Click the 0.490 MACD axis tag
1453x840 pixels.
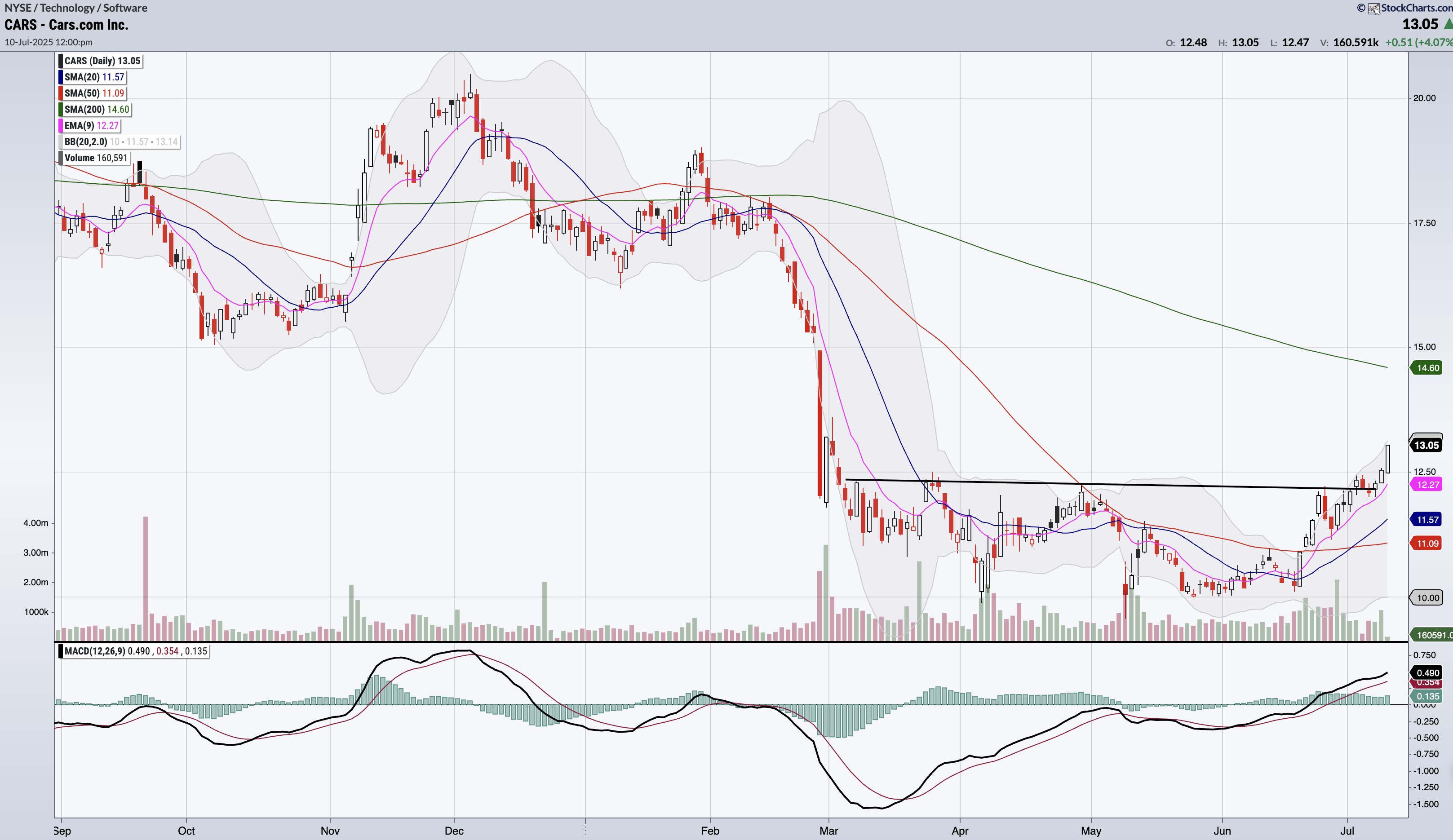point(1426,673)
